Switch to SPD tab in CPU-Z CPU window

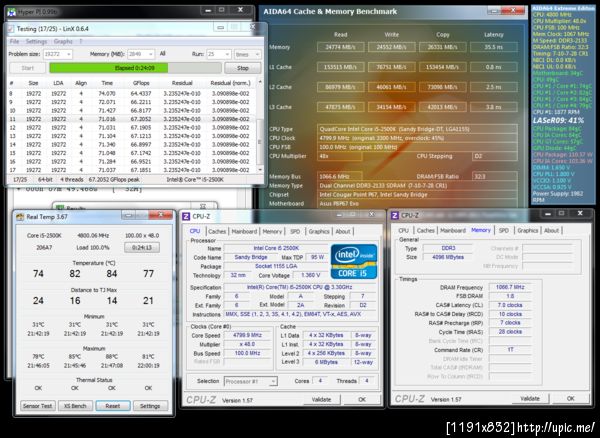tap(295, 231)
